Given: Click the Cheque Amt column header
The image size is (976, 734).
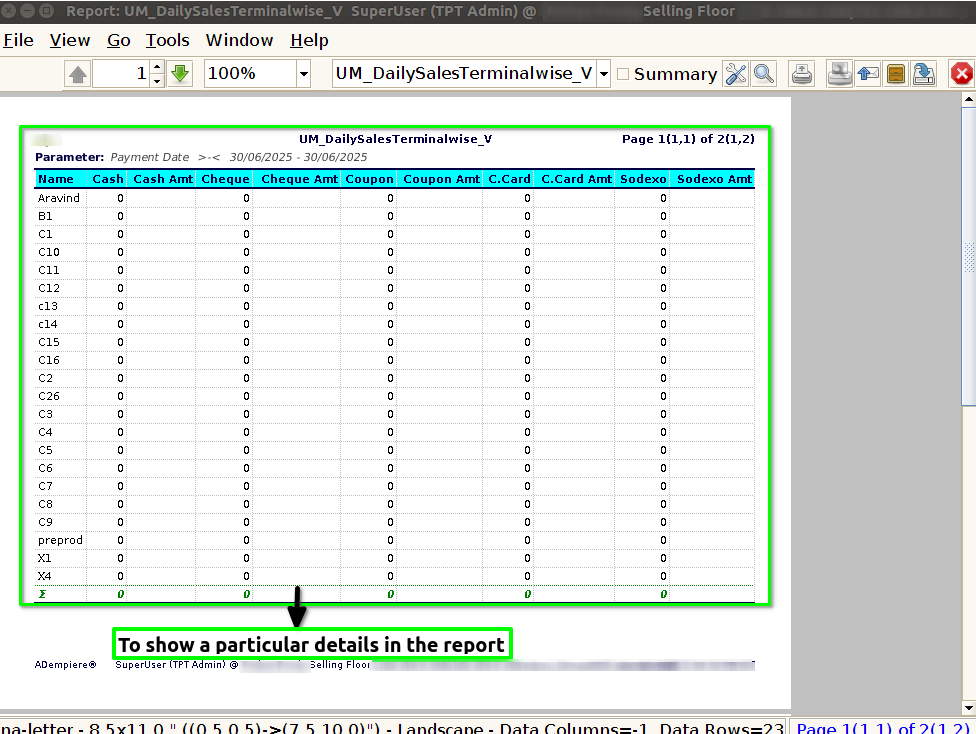Looking at the screenshot, I should click(x=299, y=179).
